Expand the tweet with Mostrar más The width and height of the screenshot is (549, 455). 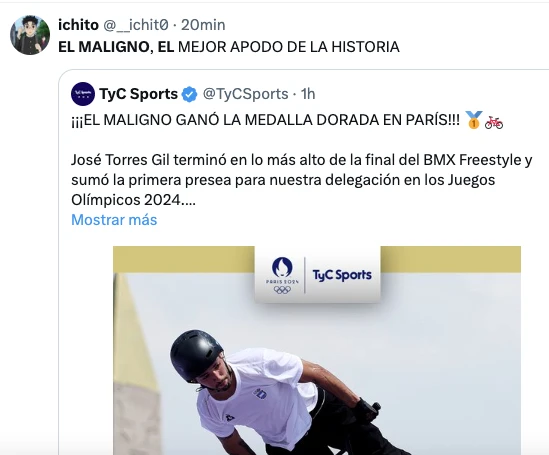click(x=114, y=220)
